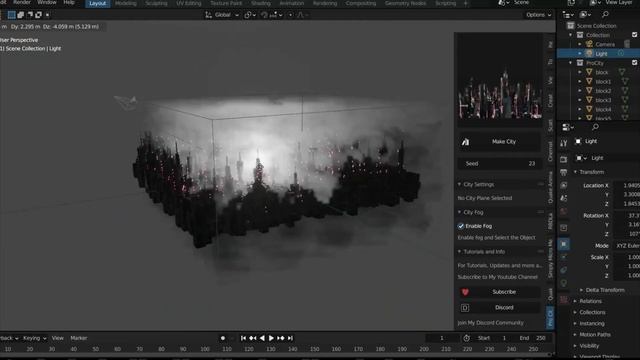The height and width of the screenshot is (360, 640).
Task: Click the current frame number field
Action: pos(442,338)
